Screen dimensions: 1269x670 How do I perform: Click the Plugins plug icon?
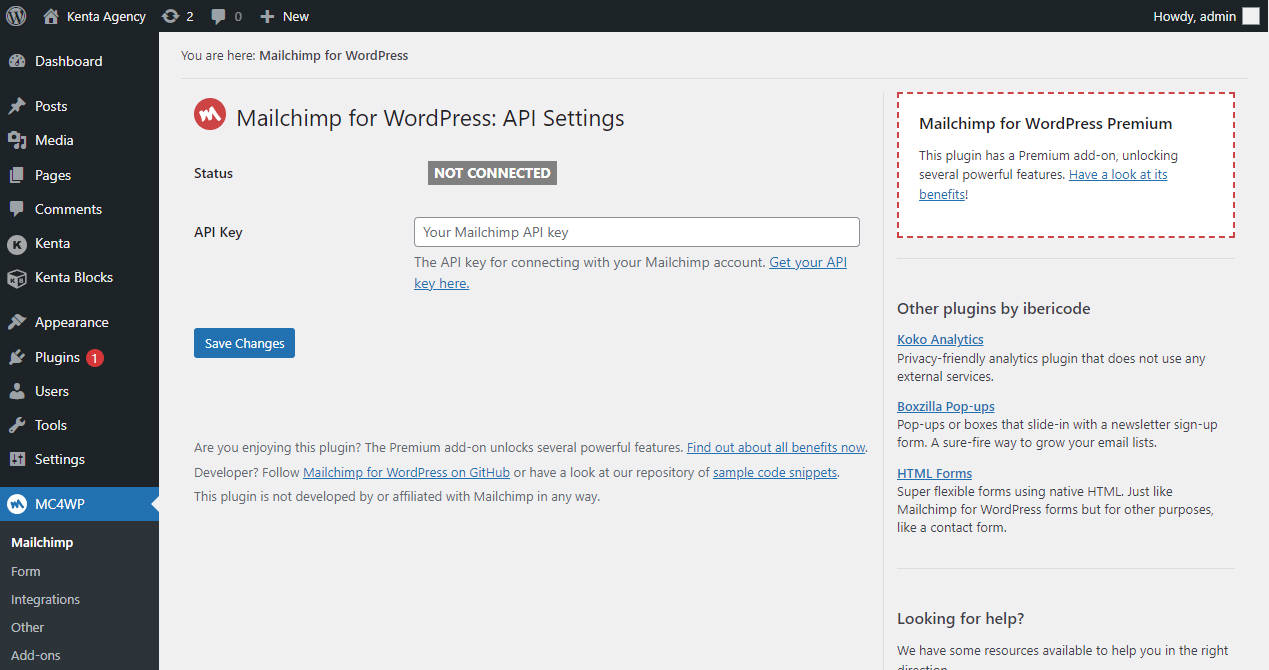click(x=17, y=357)
